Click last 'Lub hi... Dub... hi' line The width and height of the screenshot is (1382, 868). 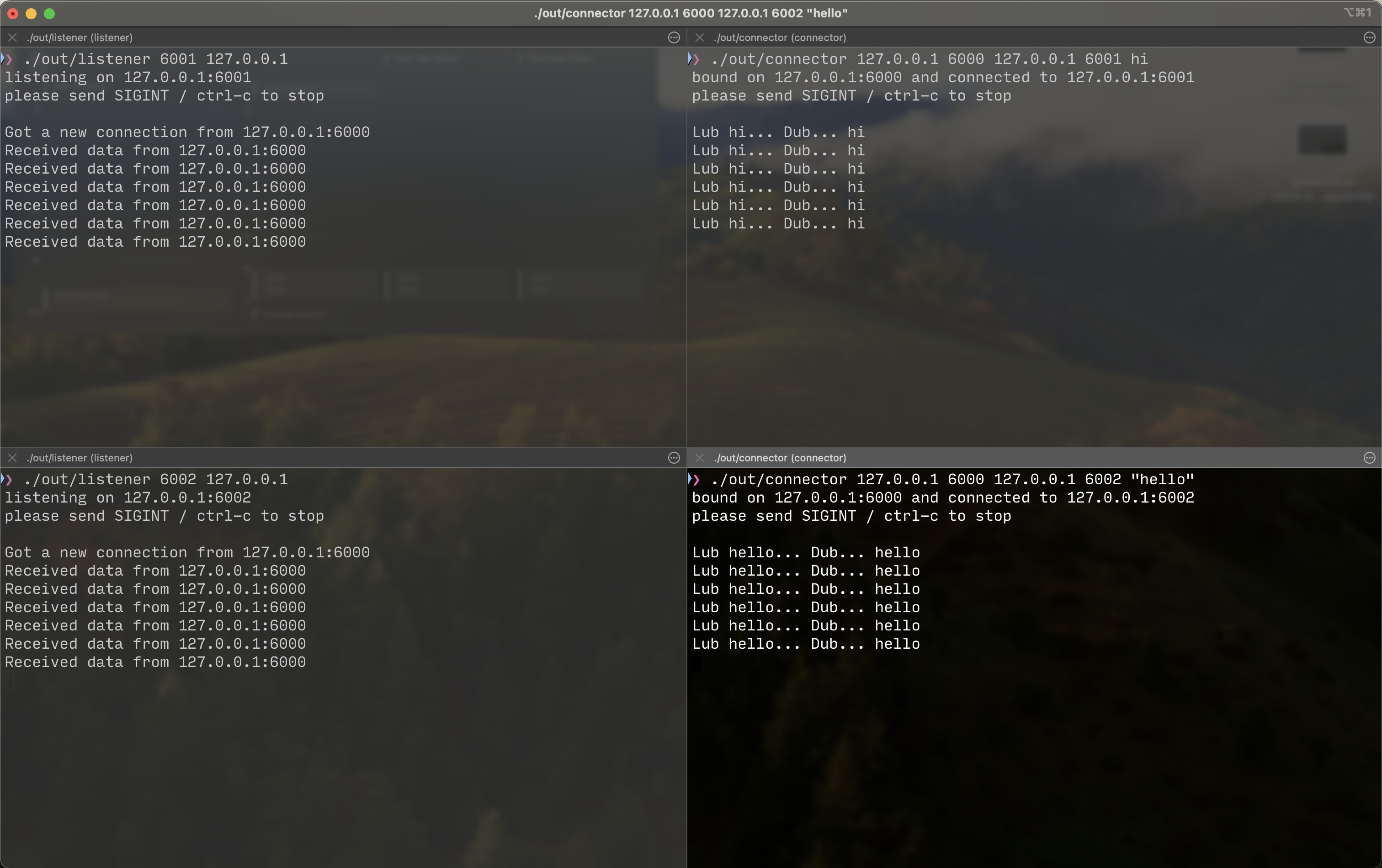click(778, 224)
